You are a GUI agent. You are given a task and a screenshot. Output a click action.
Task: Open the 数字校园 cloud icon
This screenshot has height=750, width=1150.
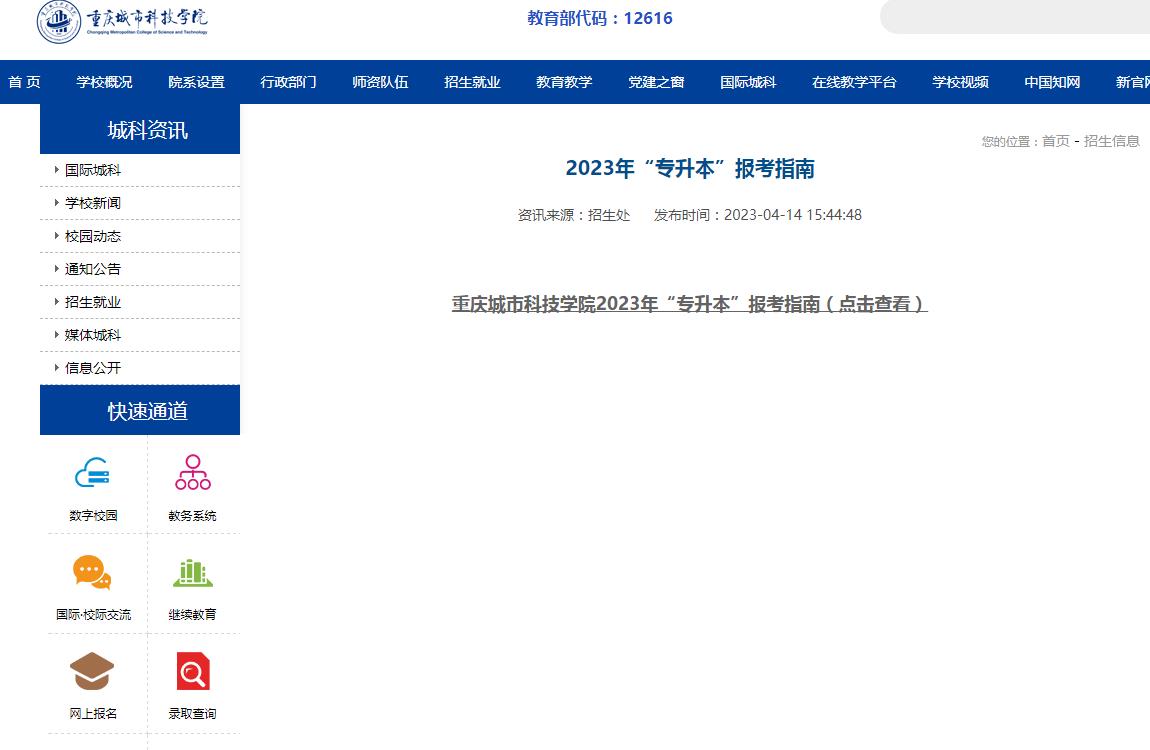tap(92, 473)
